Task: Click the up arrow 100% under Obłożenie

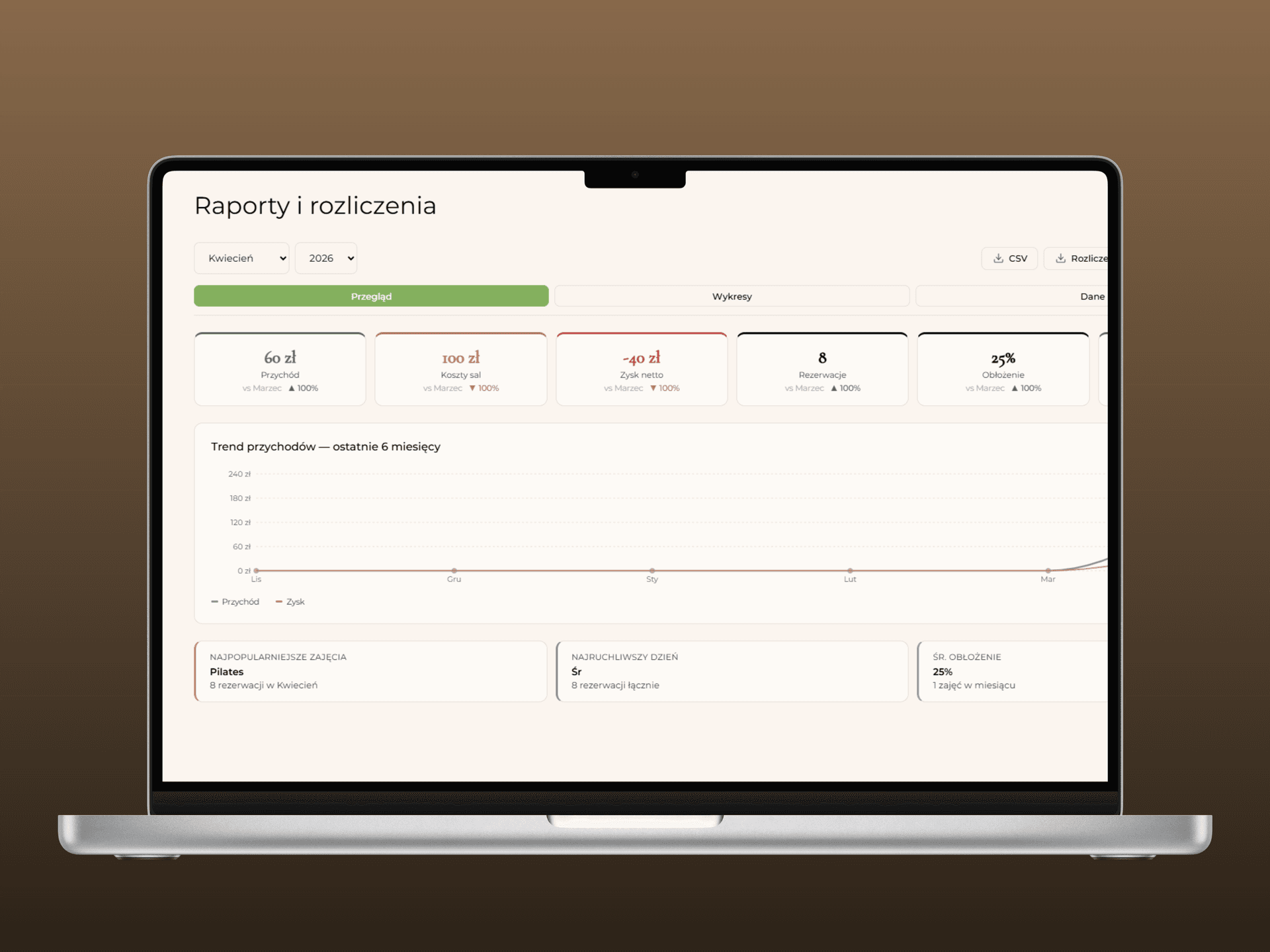Action: 1027,388
